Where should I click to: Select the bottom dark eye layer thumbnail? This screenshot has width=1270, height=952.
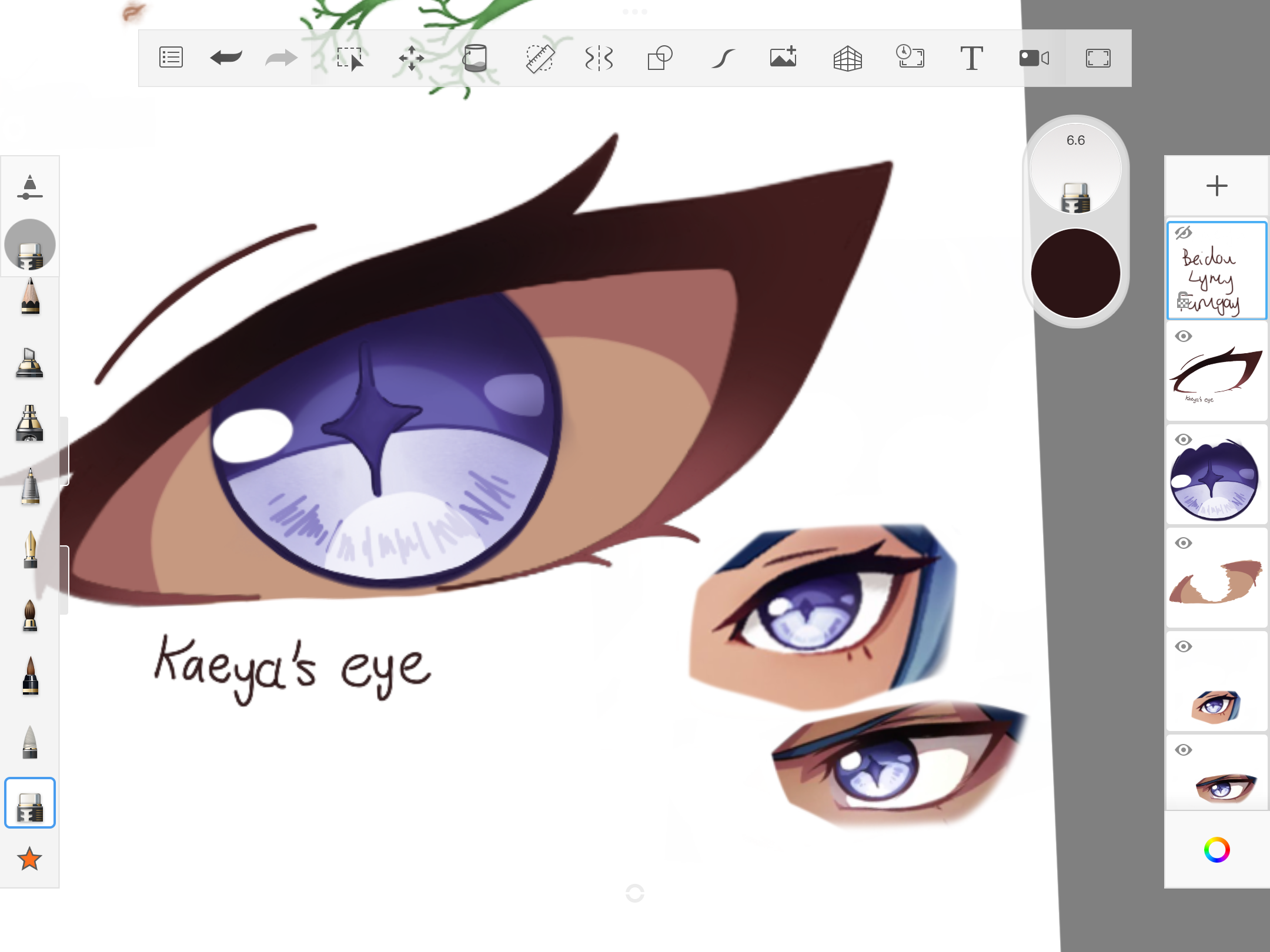pyautogui.click(x=1216, y=772)
